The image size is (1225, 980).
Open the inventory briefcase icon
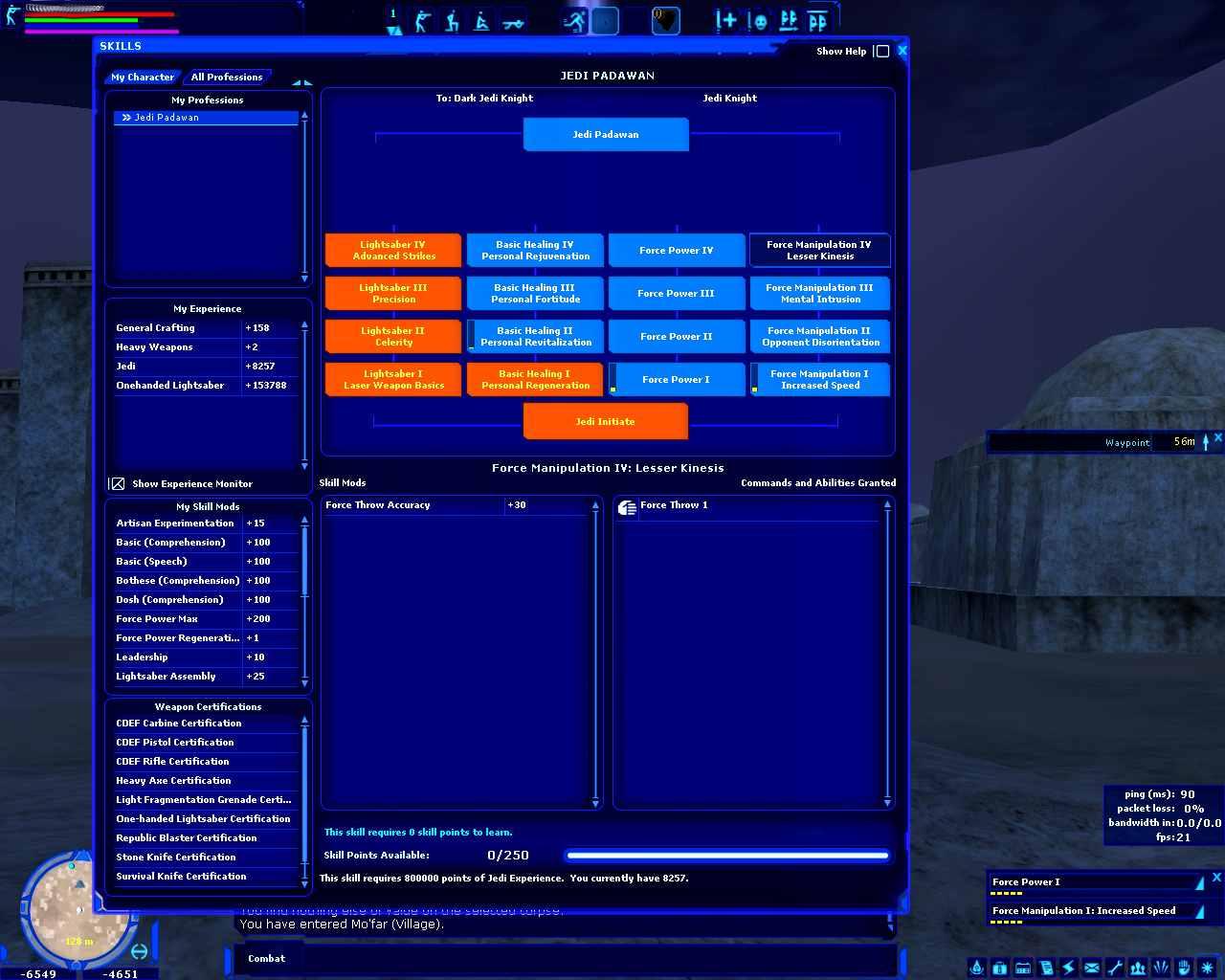coord(999,968)
